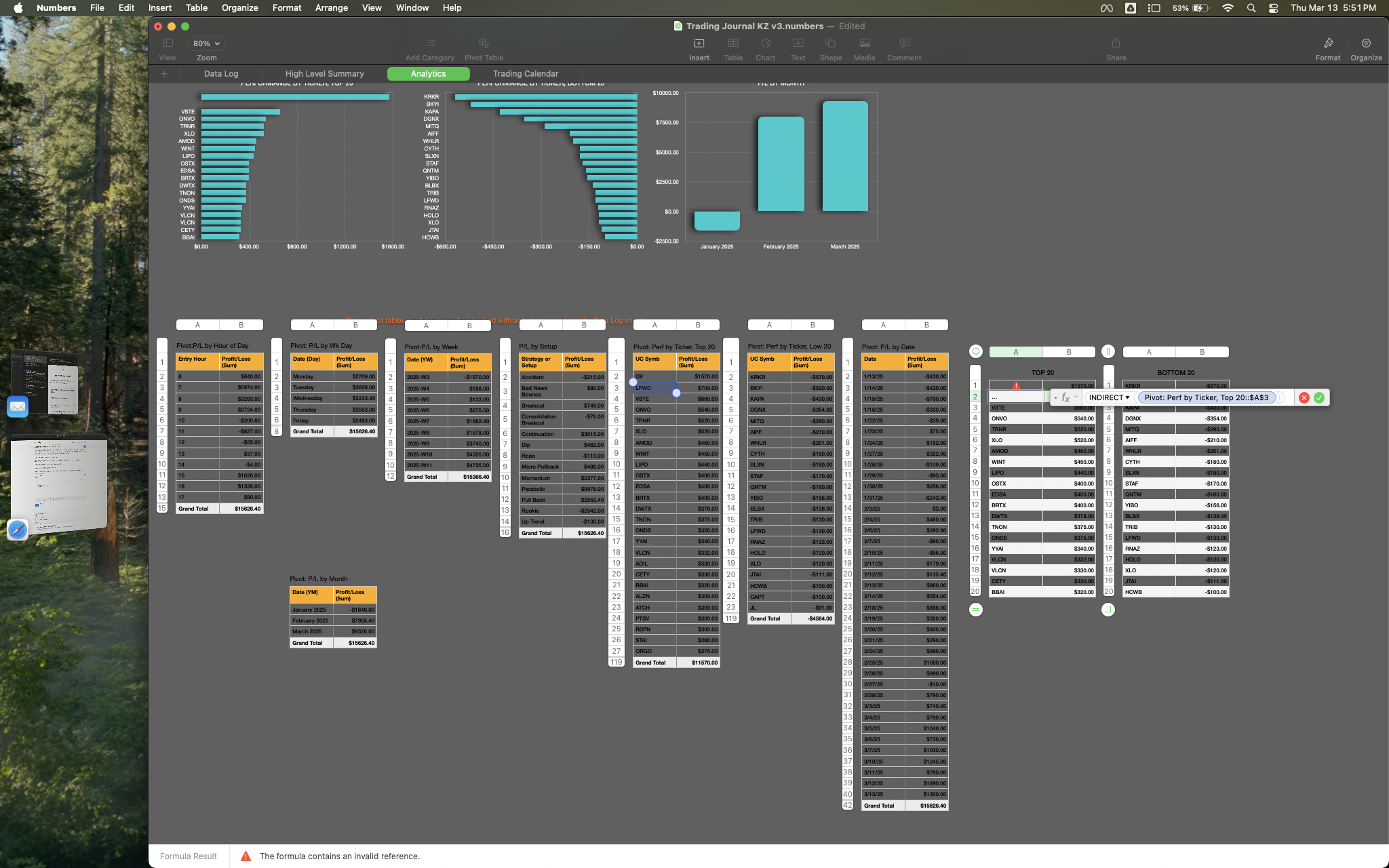The image size is (1389, 868).
Task: Accept the formula with green checkmark
Action: tap(1318, 398)
